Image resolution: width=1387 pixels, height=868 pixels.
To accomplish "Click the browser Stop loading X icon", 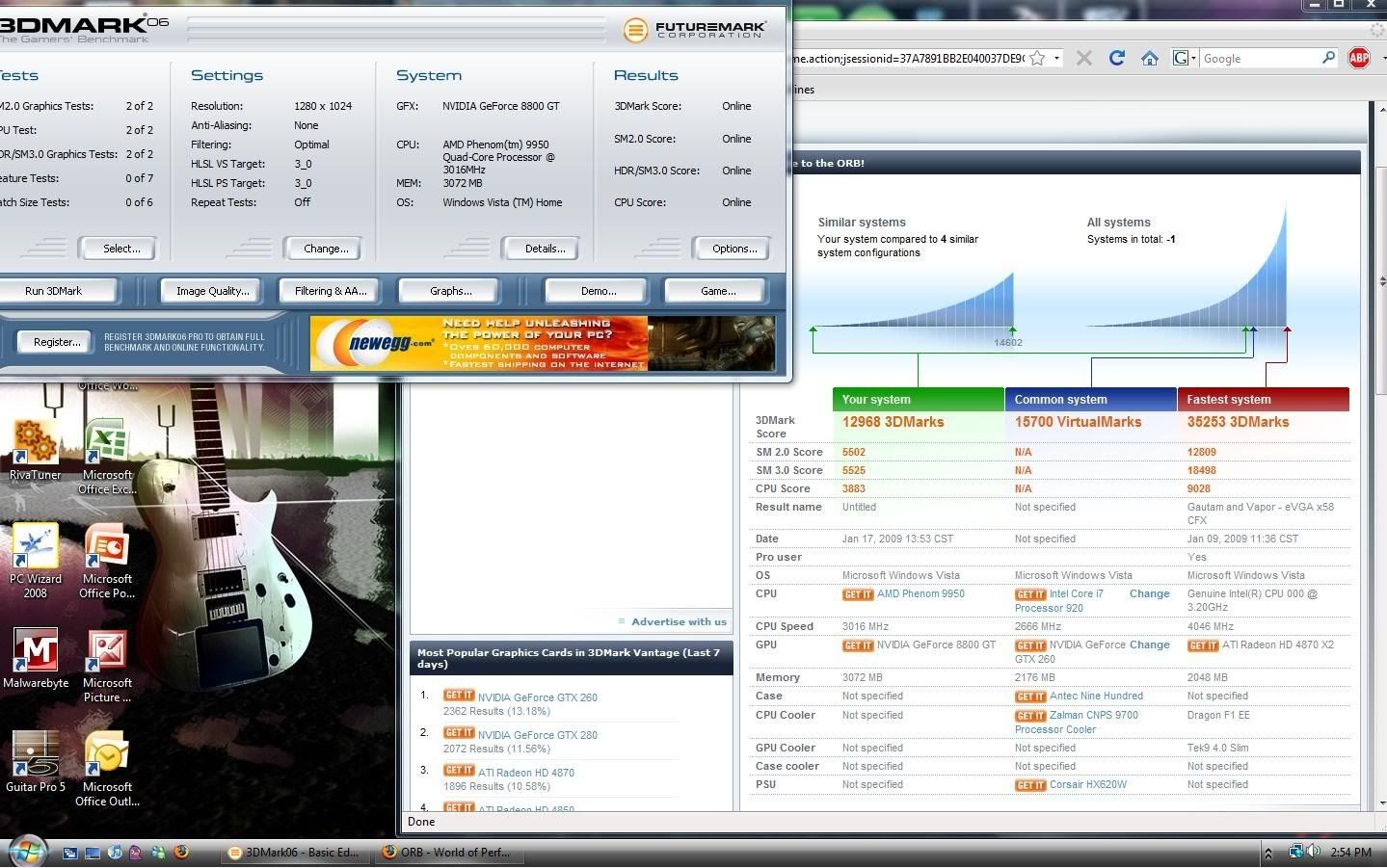I will click(x=1083, y=58).
